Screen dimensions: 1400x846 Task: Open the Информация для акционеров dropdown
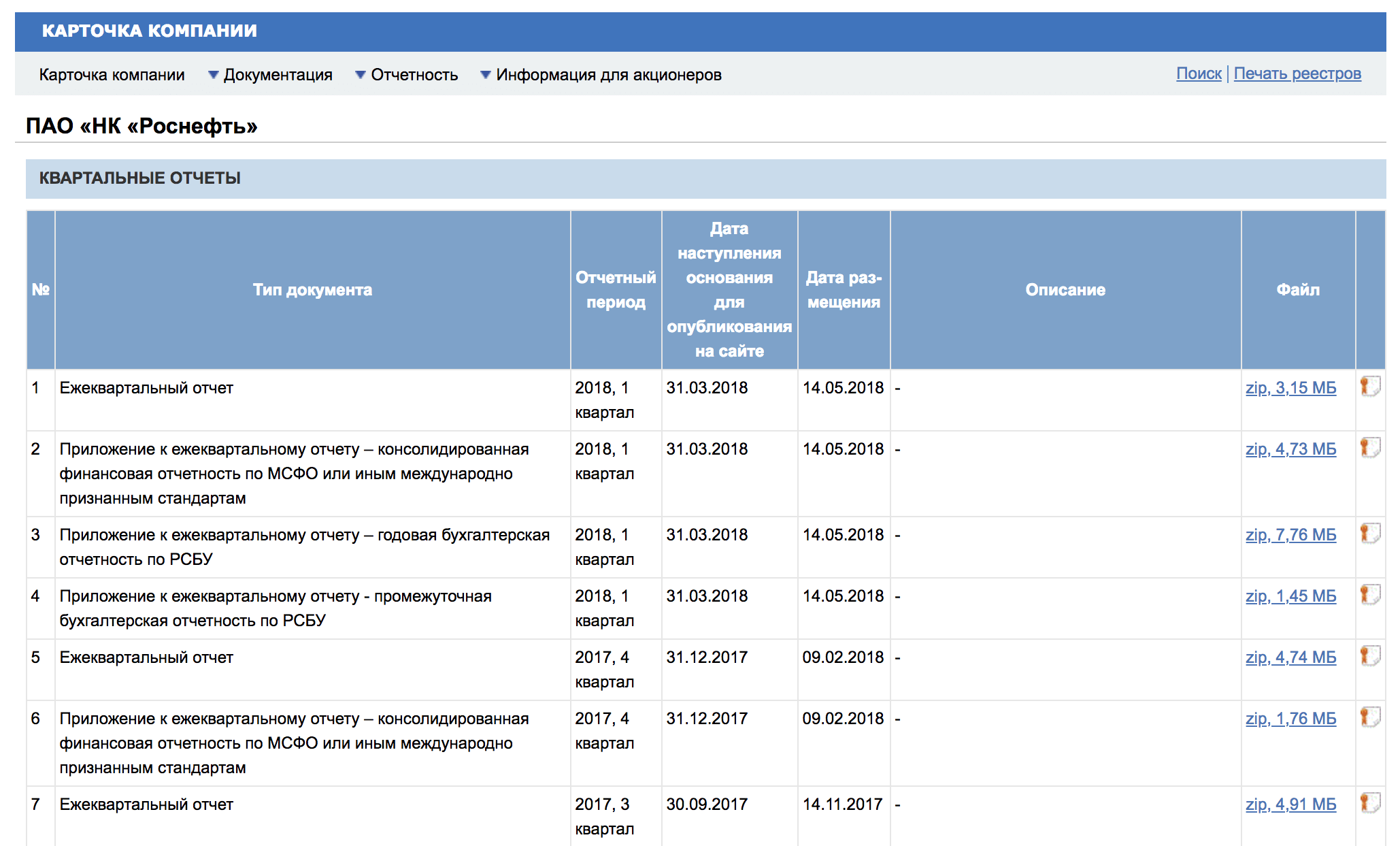[x=601, y=75]
